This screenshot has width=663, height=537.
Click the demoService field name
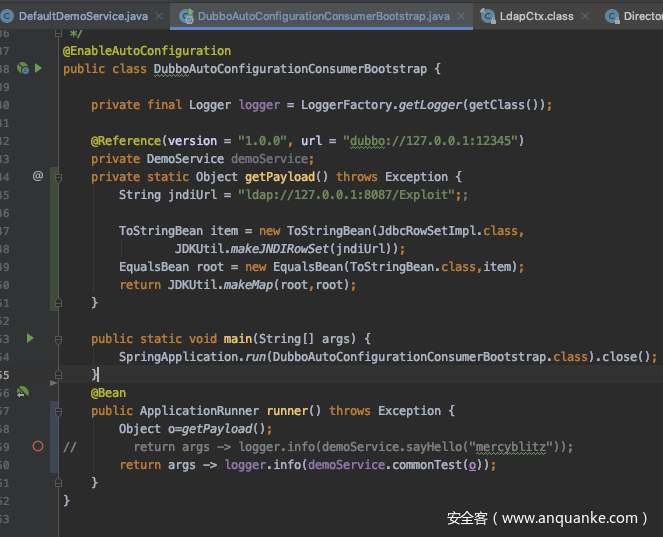(269, 159)
